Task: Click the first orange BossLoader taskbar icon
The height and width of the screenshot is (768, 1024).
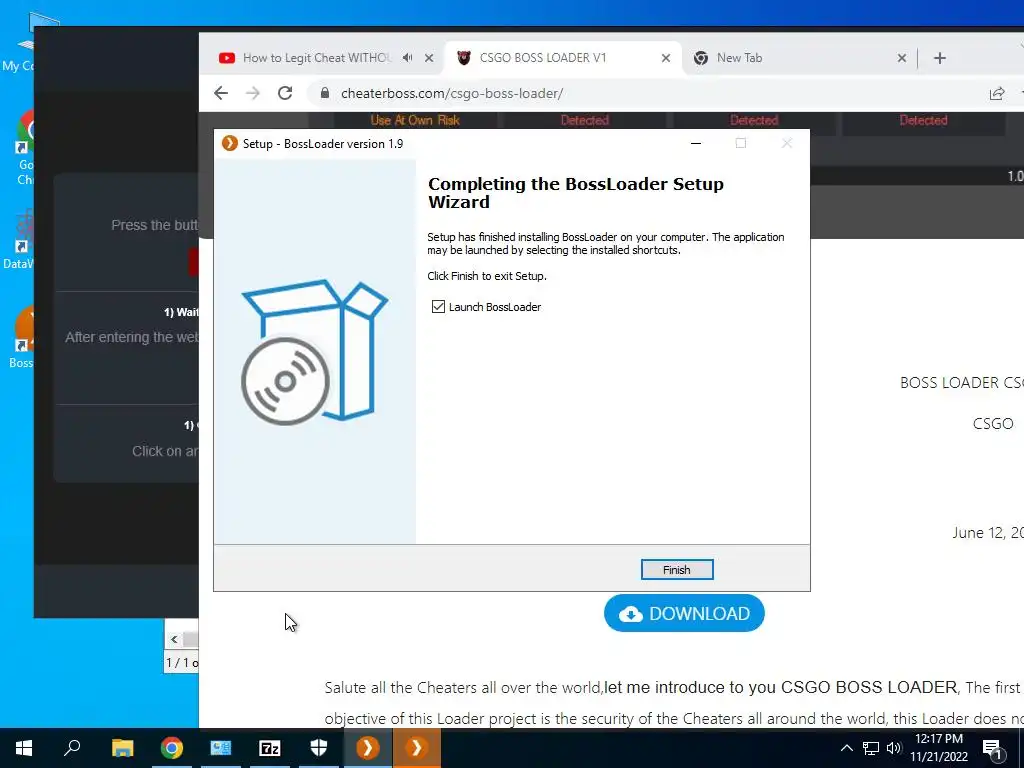Action: [x=368, y=748]
